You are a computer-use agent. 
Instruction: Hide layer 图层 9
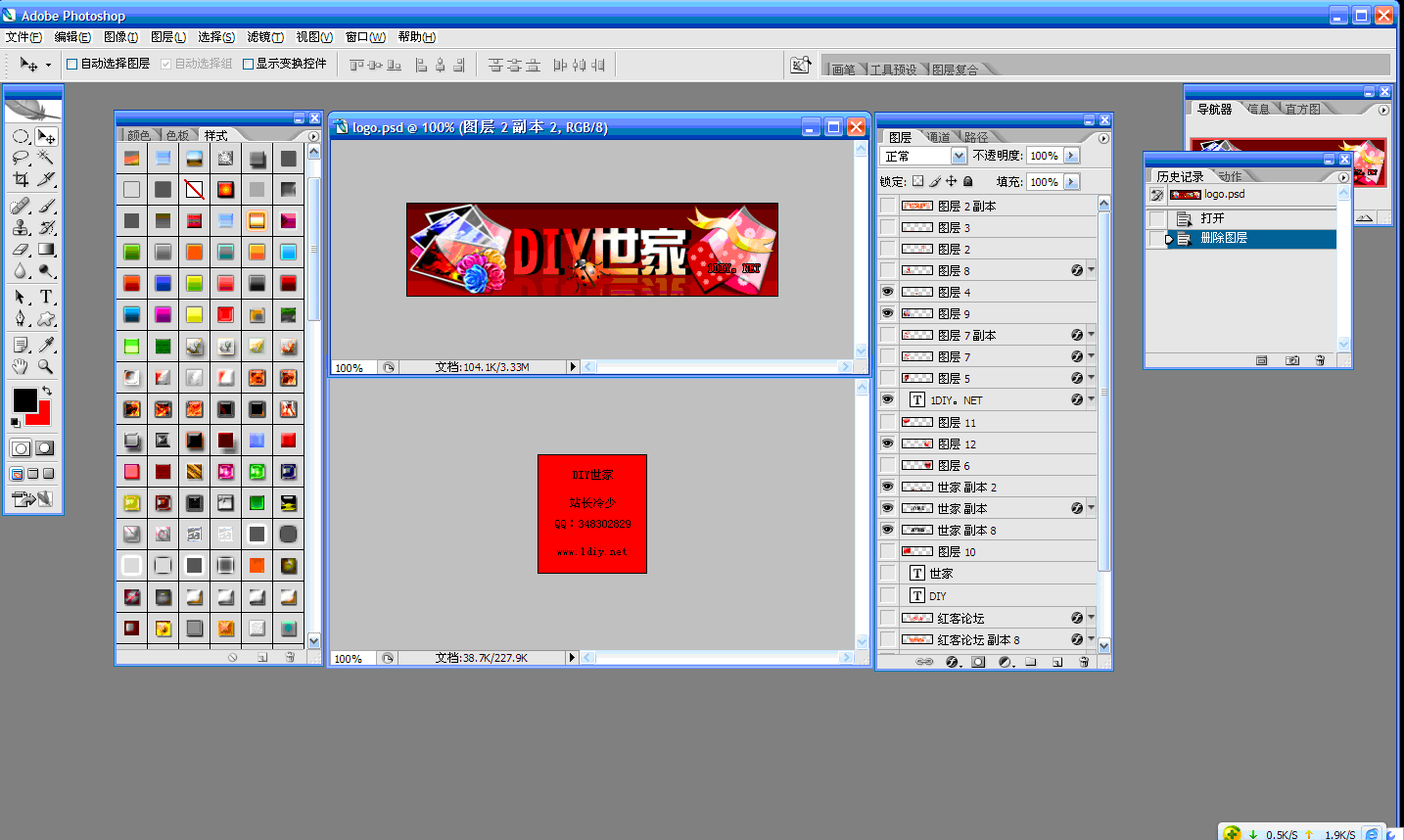888,313
